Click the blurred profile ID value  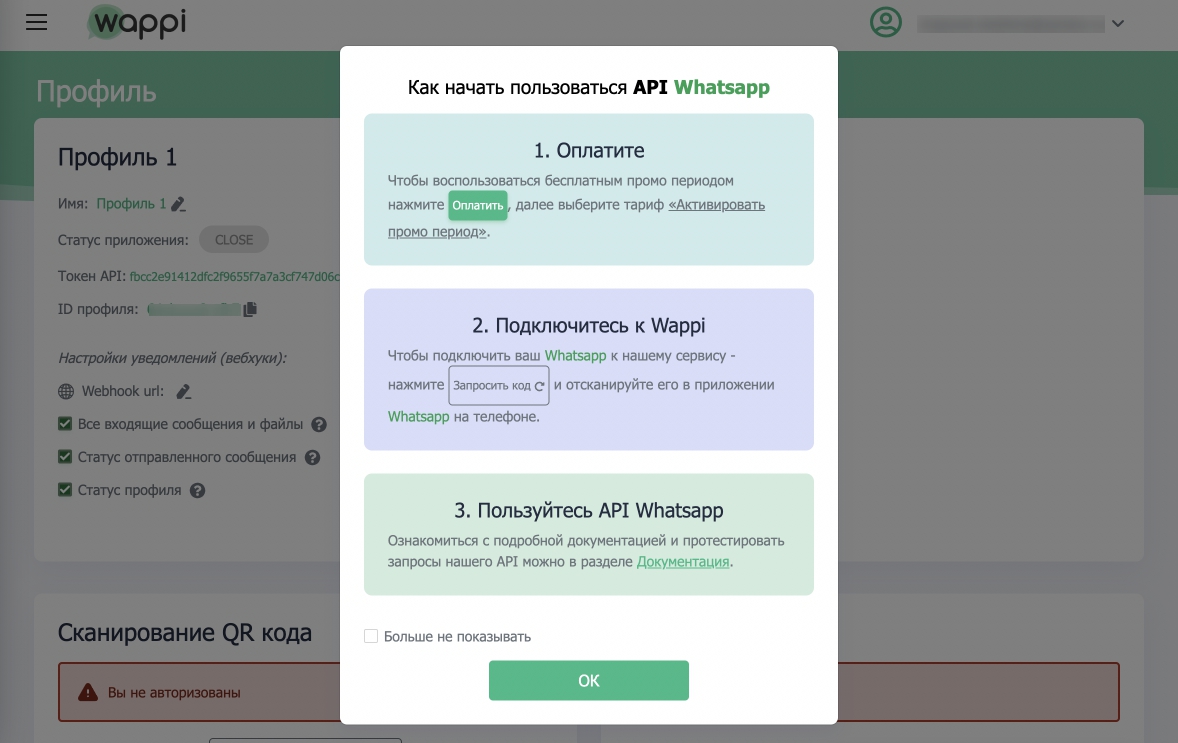pos(194,309)
